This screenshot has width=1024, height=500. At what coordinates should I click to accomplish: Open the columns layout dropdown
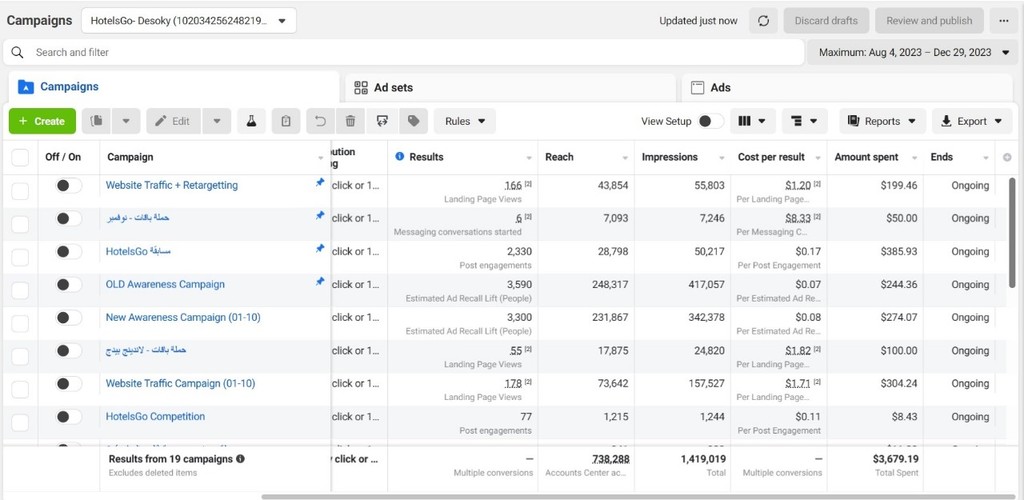pos(753,121)
